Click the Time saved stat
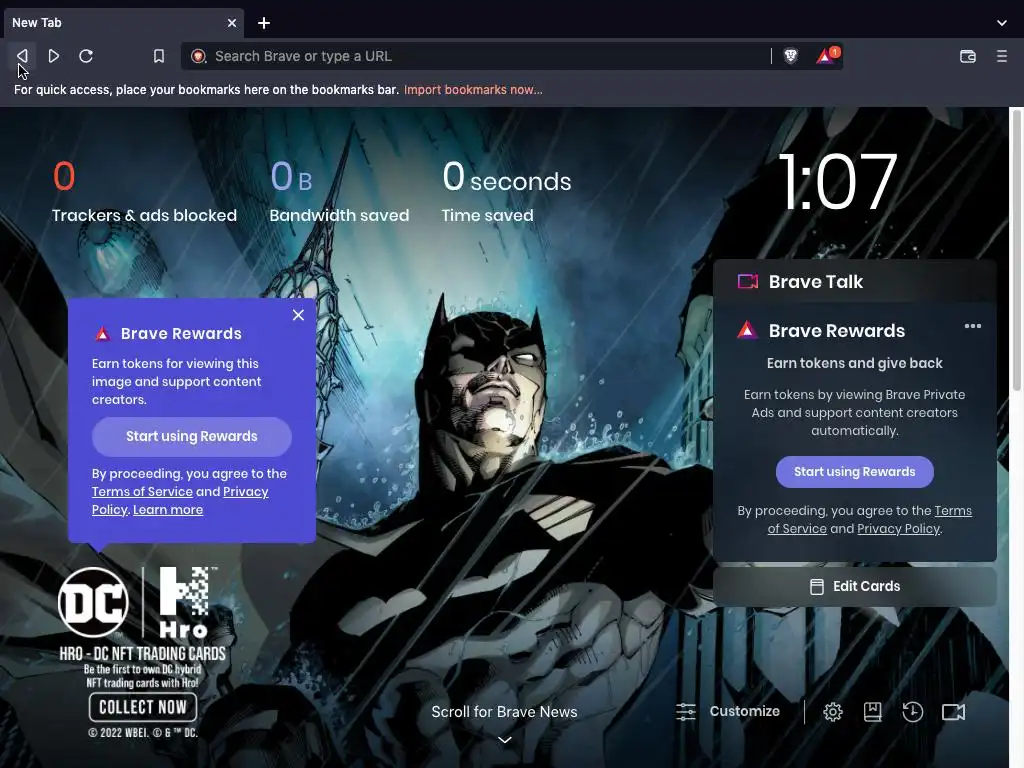1024x768 pixels. pyautogui.click(x=506, y=193)
